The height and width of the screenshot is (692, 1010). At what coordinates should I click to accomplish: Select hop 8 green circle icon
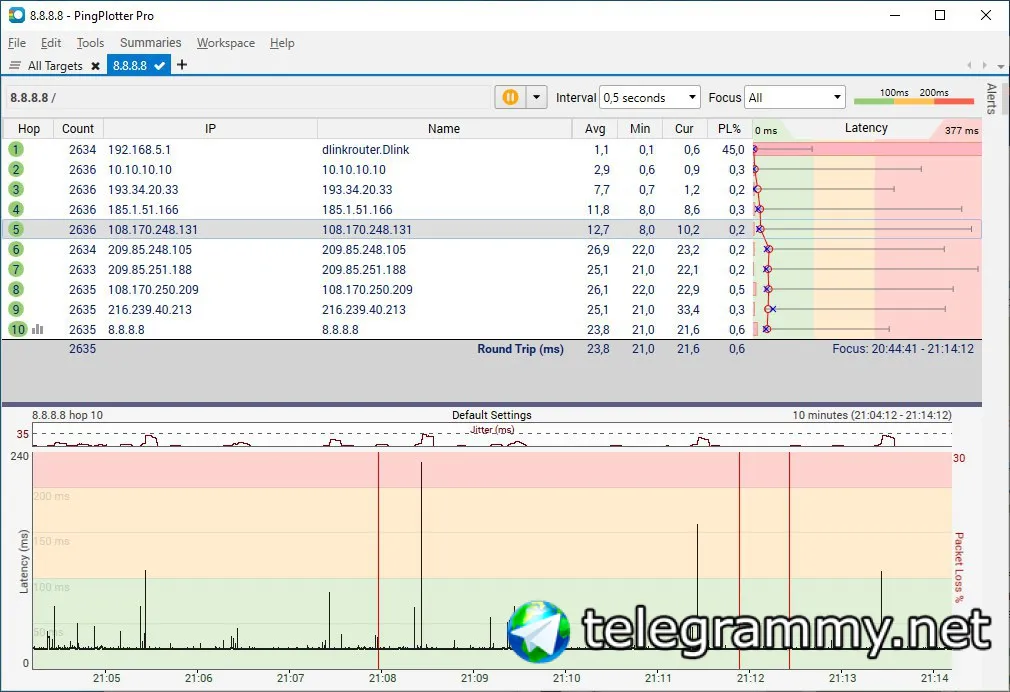coord(16,289)
